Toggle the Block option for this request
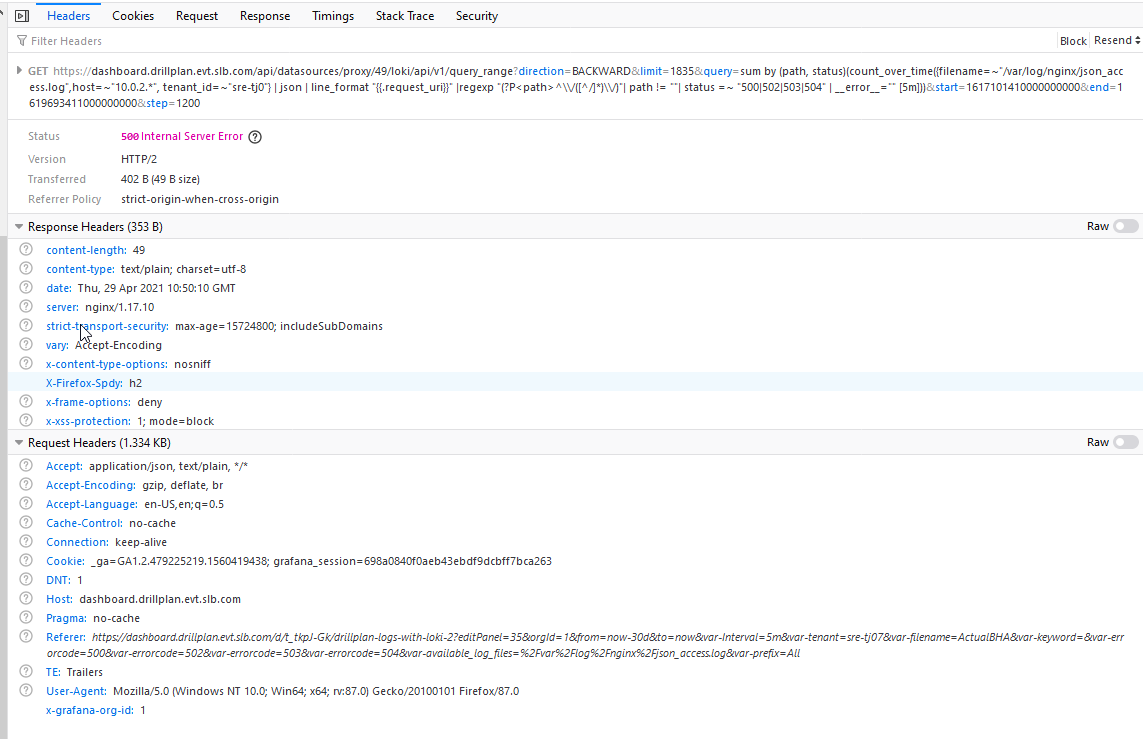 (1072, 41)
